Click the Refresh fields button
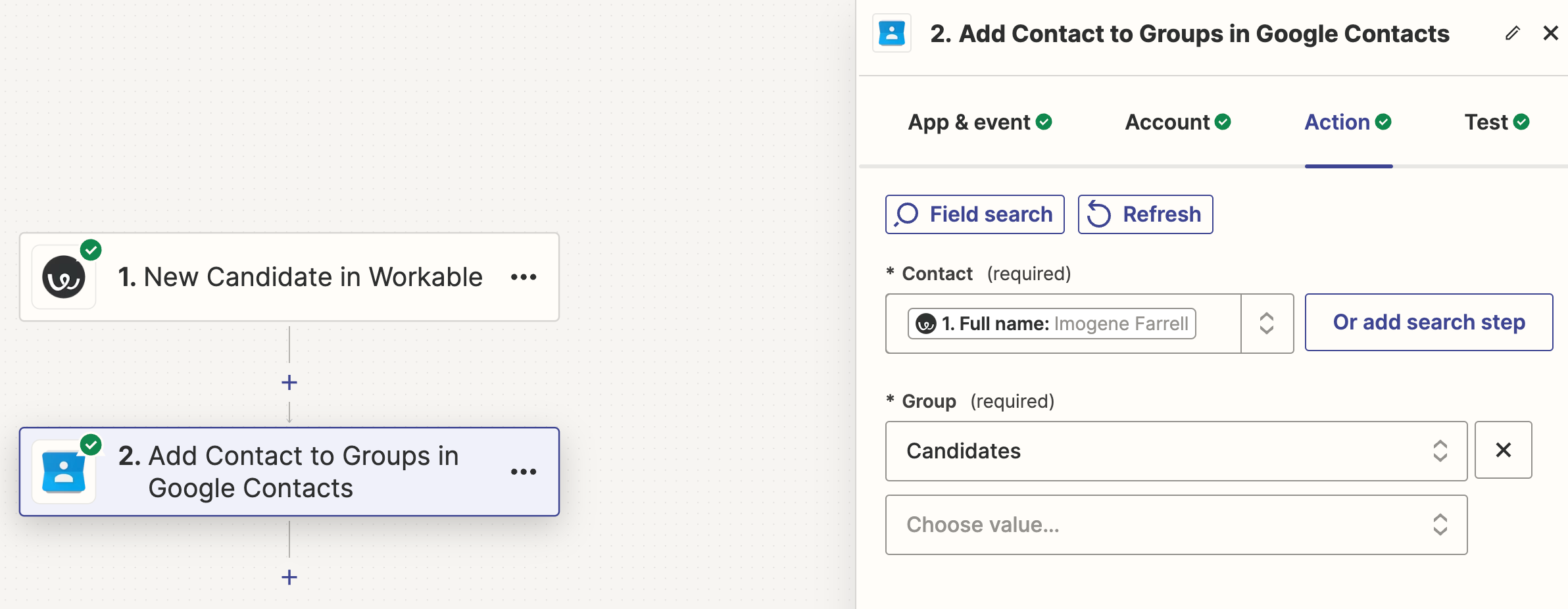 (1145, 214)
